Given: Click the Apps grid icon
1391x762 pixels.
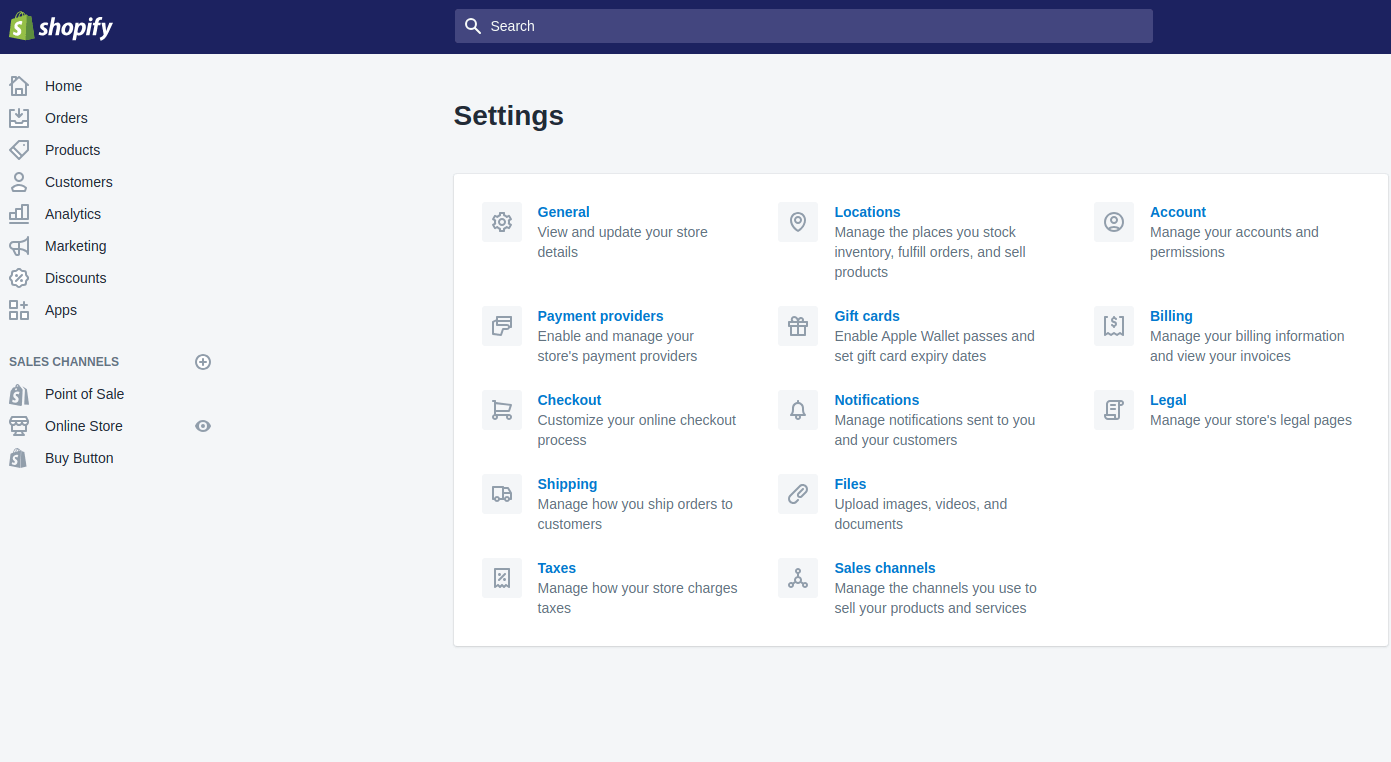Looking at the screenshot, I should tap(19, 310).
